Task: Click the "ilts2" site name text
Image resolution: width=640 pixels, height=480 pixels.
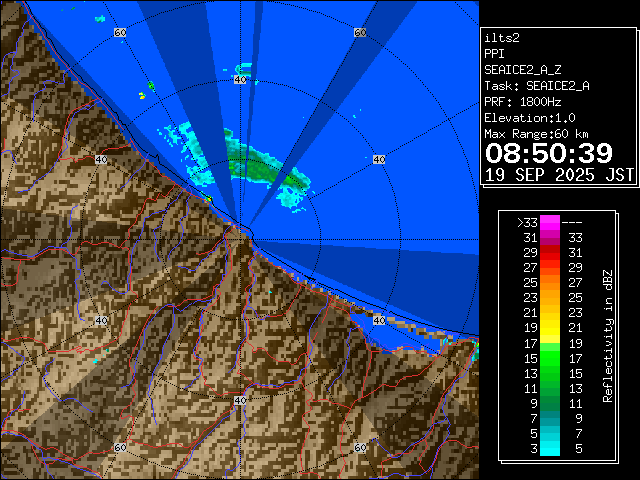Action: pos(501,37)
